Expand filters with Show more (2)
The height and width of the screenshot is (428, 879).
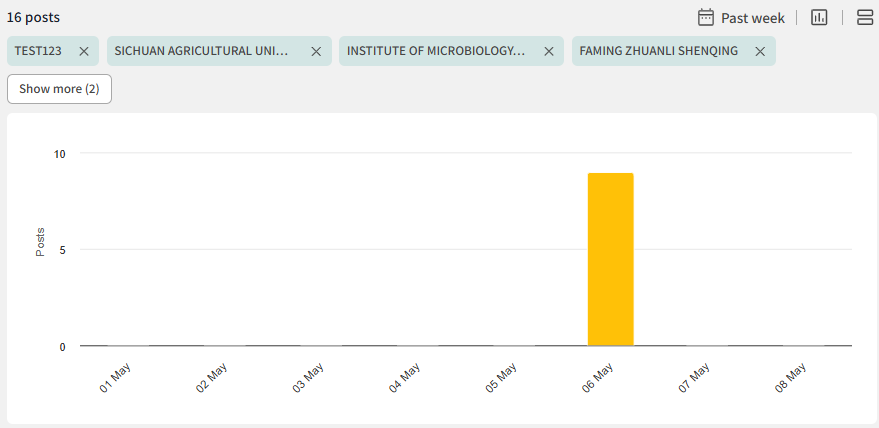click(59, 89)
